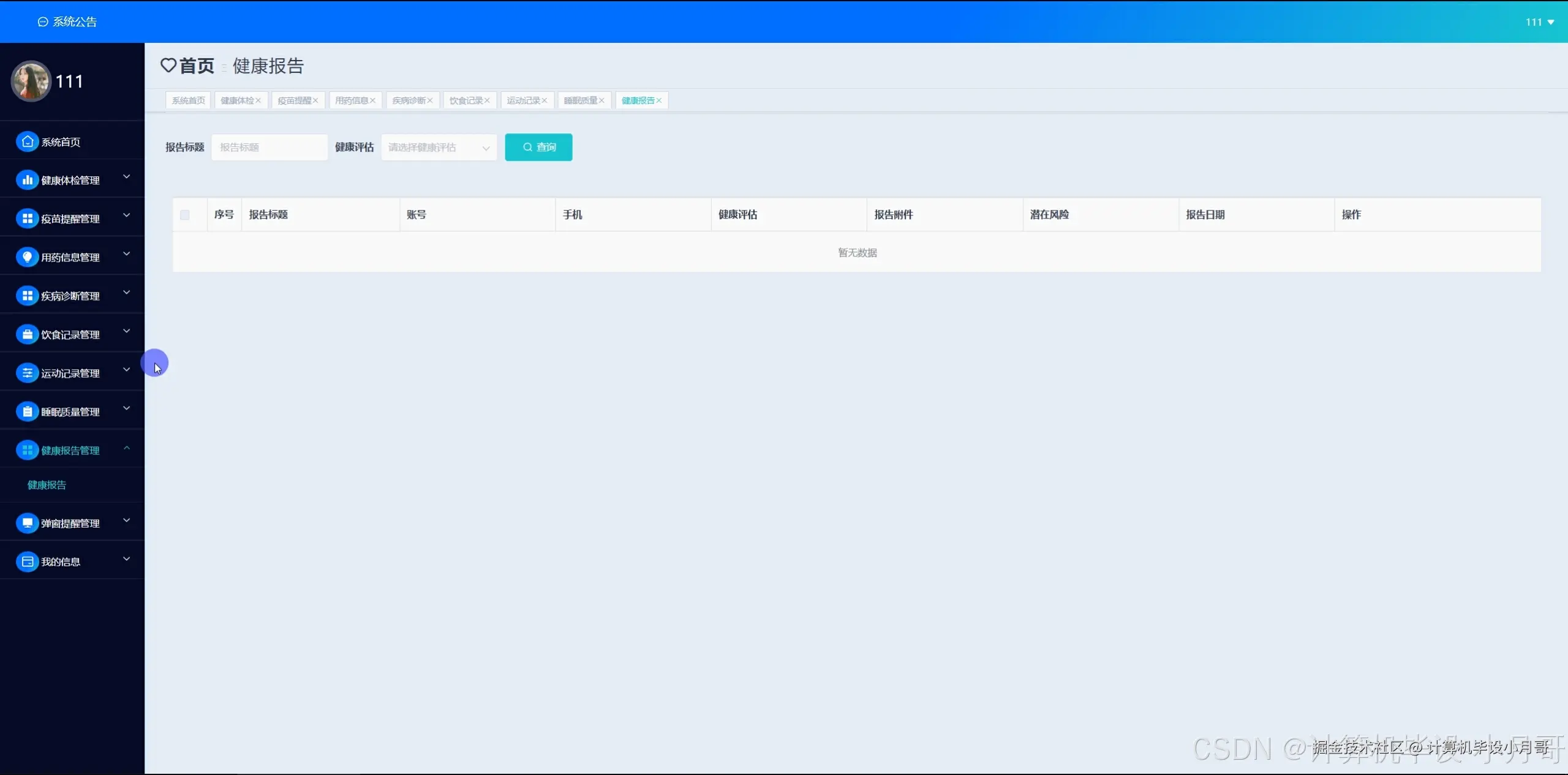Viewport: 1568px width, 775px height.
Task: Focus the 报告标题 input field
Action: (269, 148)
